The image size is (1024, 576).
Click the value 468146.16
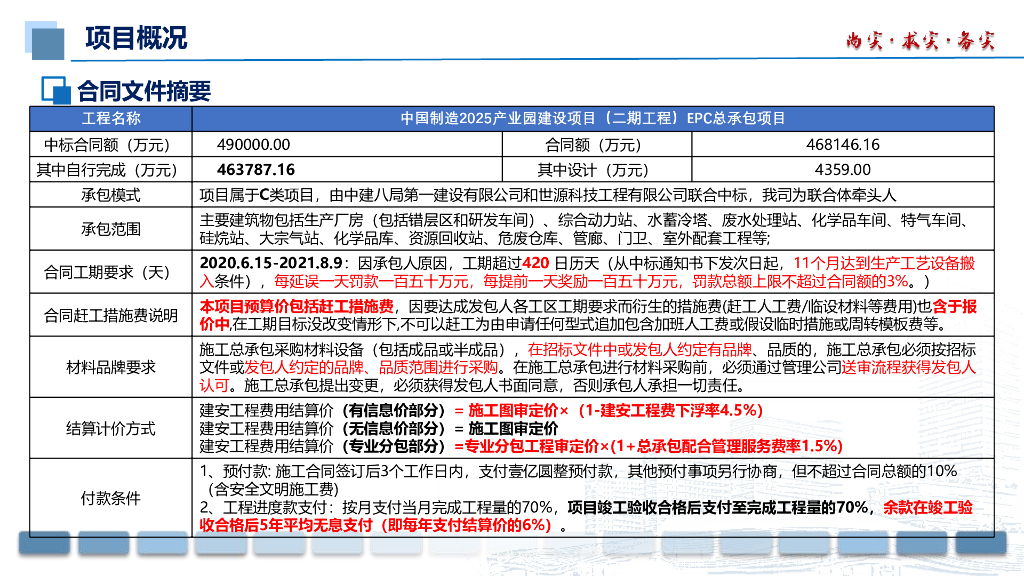842,144
